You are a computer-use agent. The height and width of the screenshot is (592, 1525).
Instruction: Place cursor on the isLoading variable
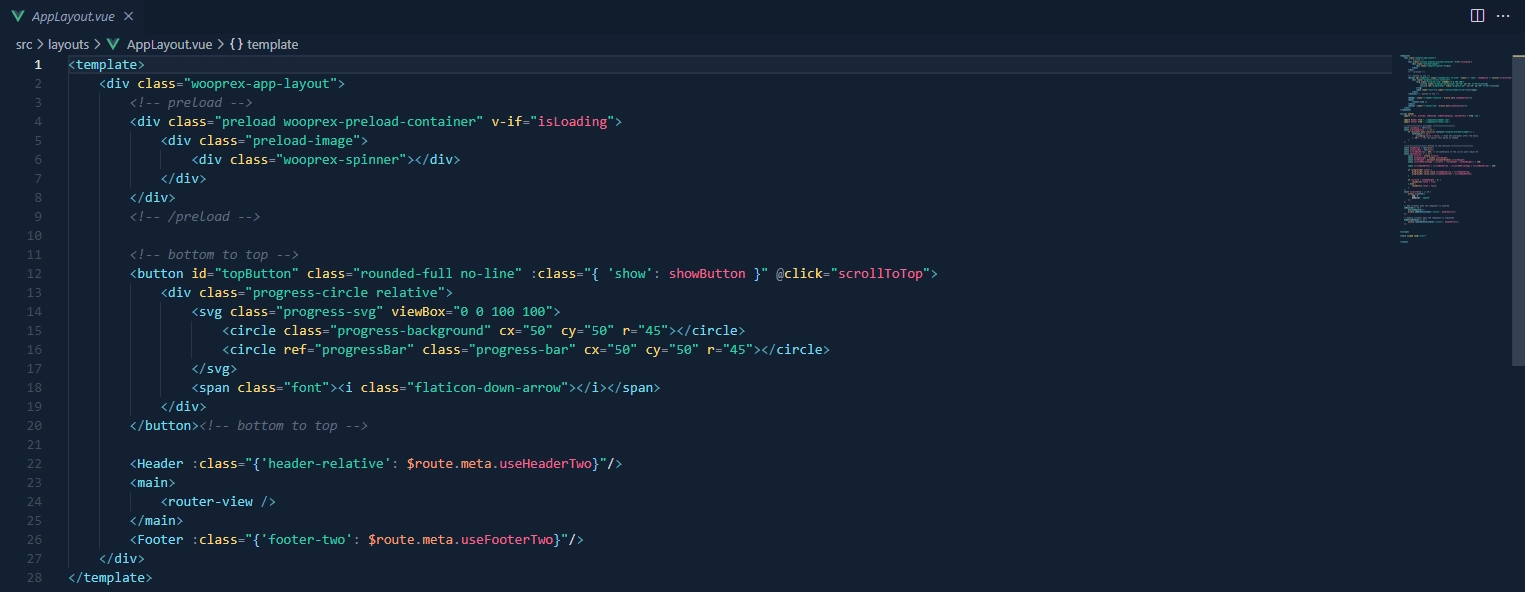575,121
